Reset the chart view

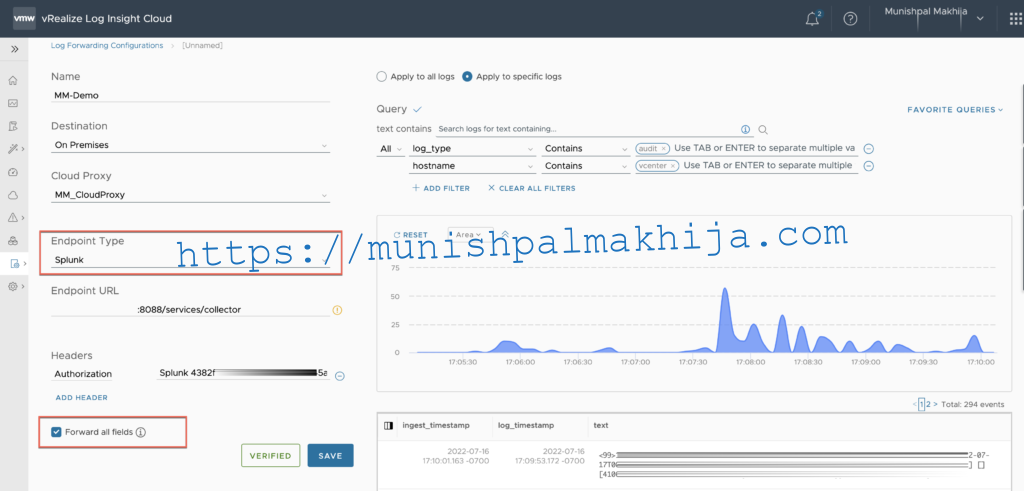tap(410, 234)
